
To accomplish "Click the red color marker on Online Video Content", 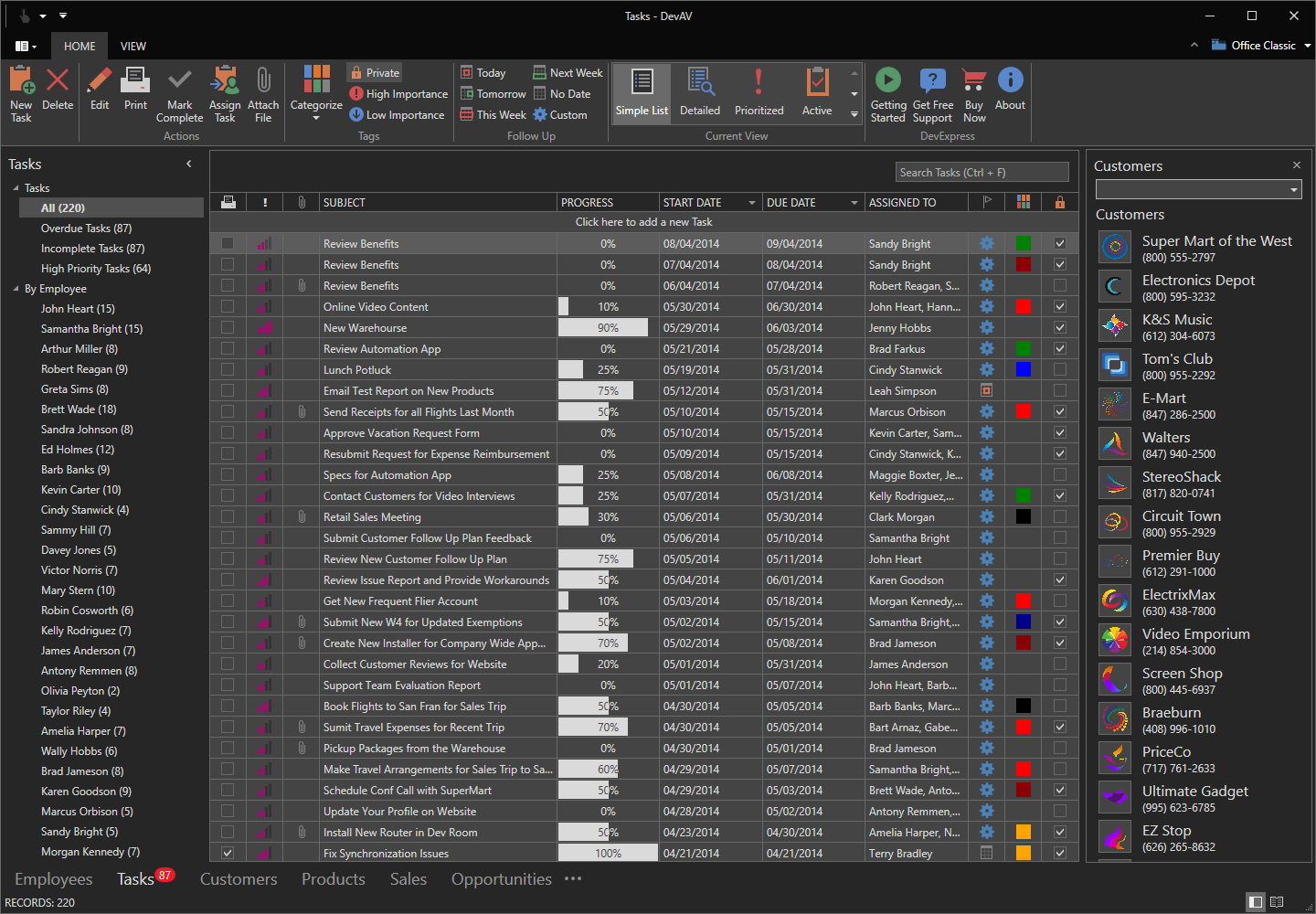I will coord(1023,306).
